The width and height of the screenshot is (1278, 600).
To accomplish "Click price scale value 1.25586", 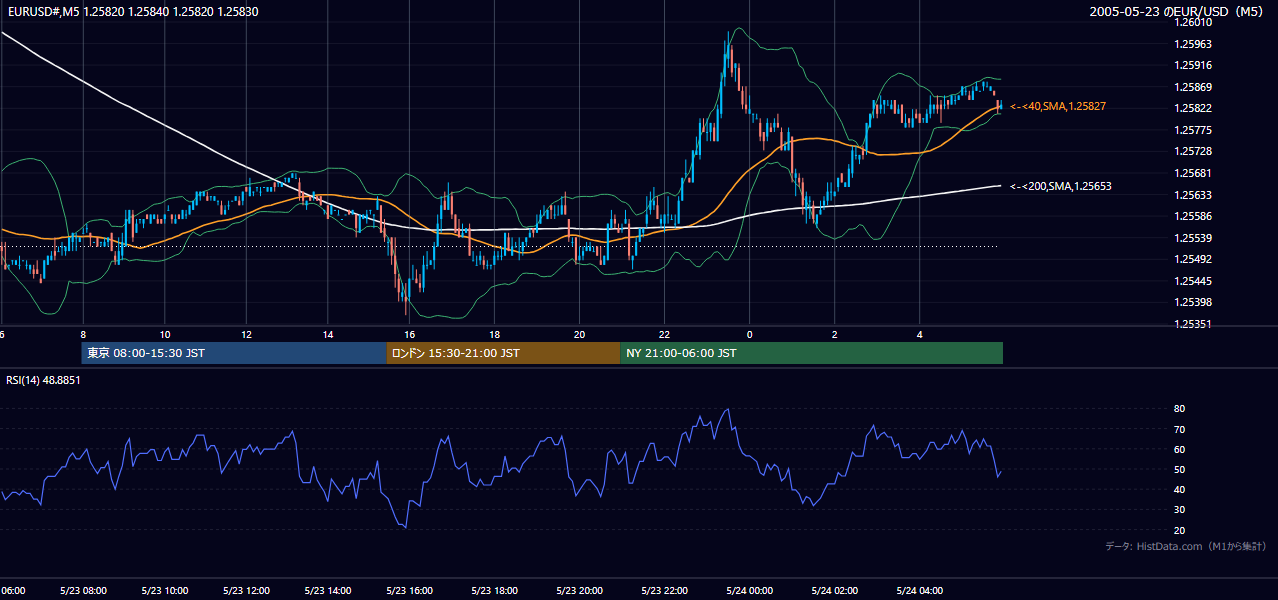I will tap(1193, 216).
